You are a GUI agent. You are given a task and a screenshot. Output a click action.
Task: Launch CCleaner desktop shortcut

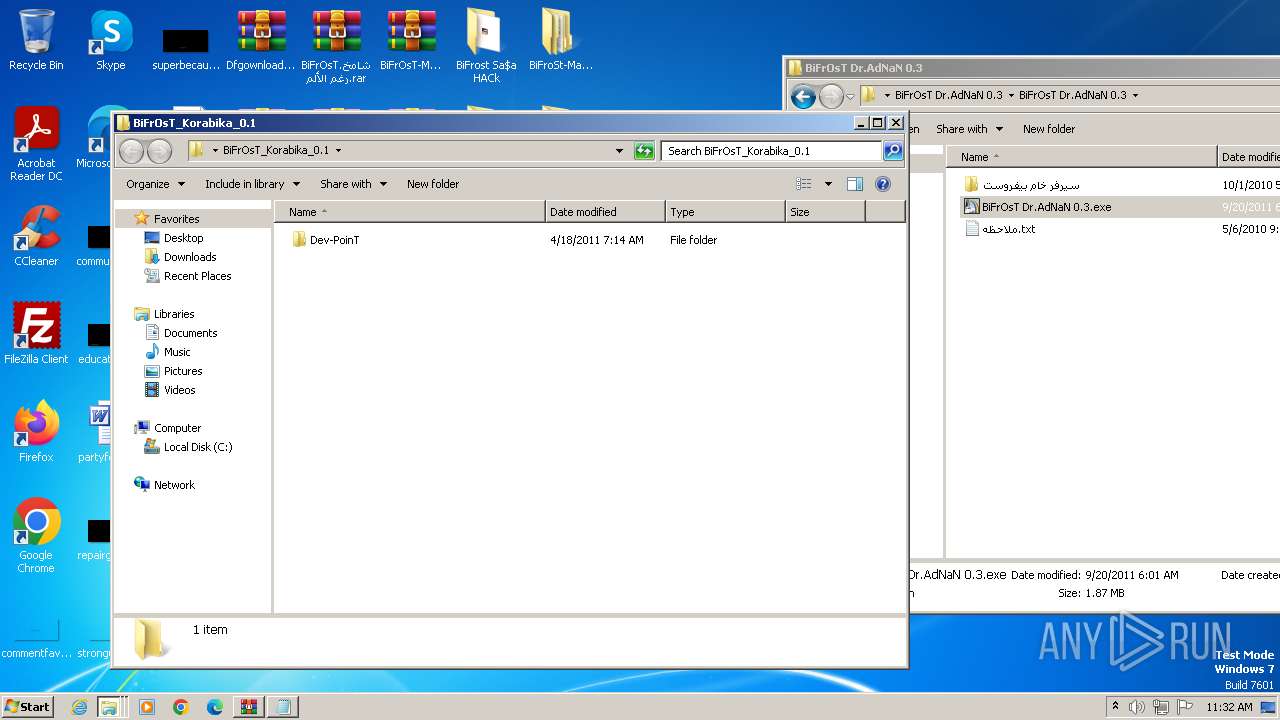(x=36, y=236)
